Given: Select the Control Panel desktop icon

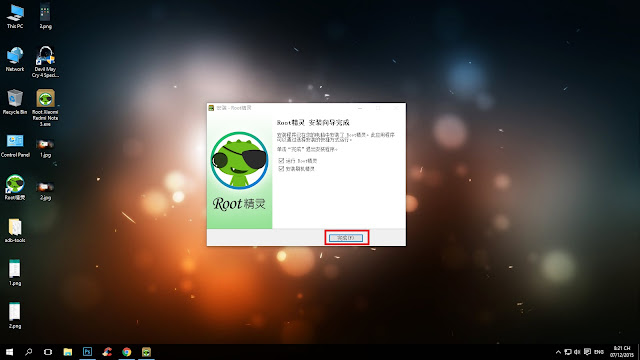Looking at the screenshot, I should click(15, 146).
